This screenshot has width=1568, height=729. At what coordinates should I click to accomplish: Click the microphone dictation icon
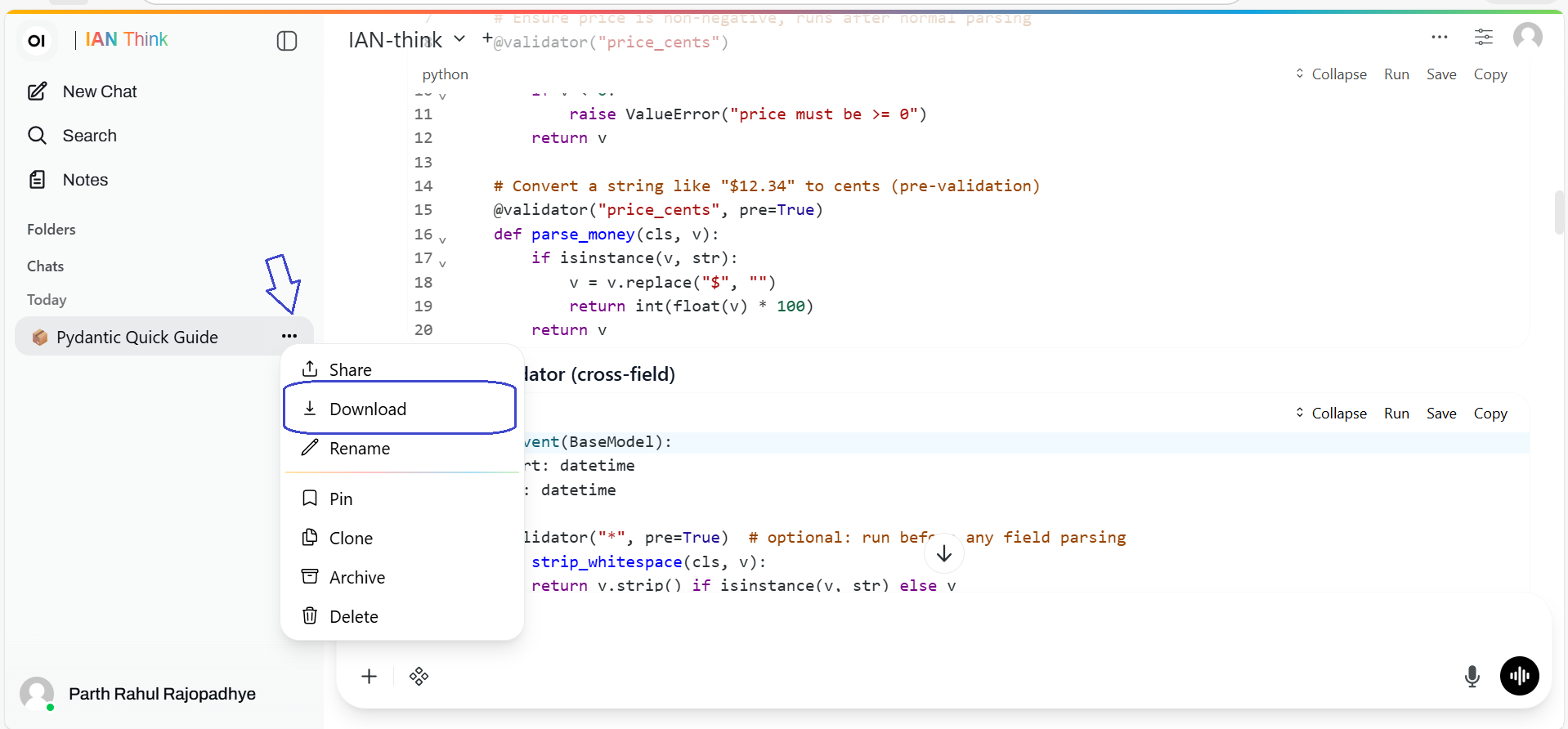pyautogui.click(x=1472, y=677)
